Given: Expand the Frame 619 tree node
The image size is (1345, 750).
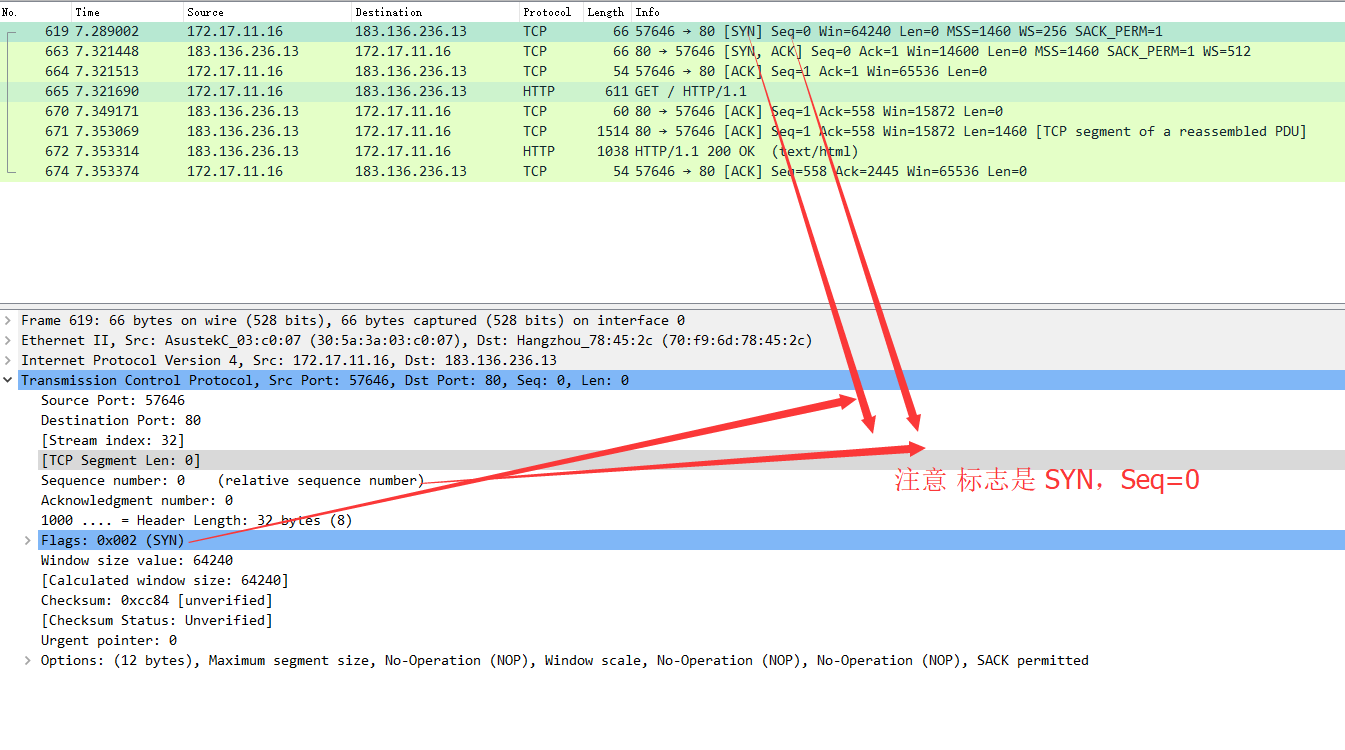Looking at the screenshot, I should pos(9,321).
